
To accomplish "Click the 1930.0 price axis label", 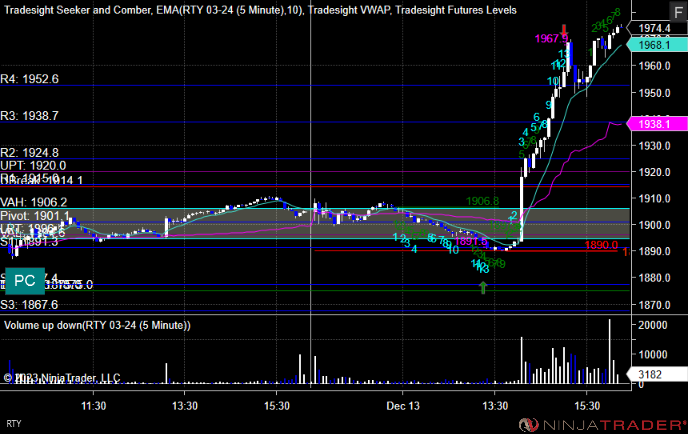I will click(x=654, y=146).
